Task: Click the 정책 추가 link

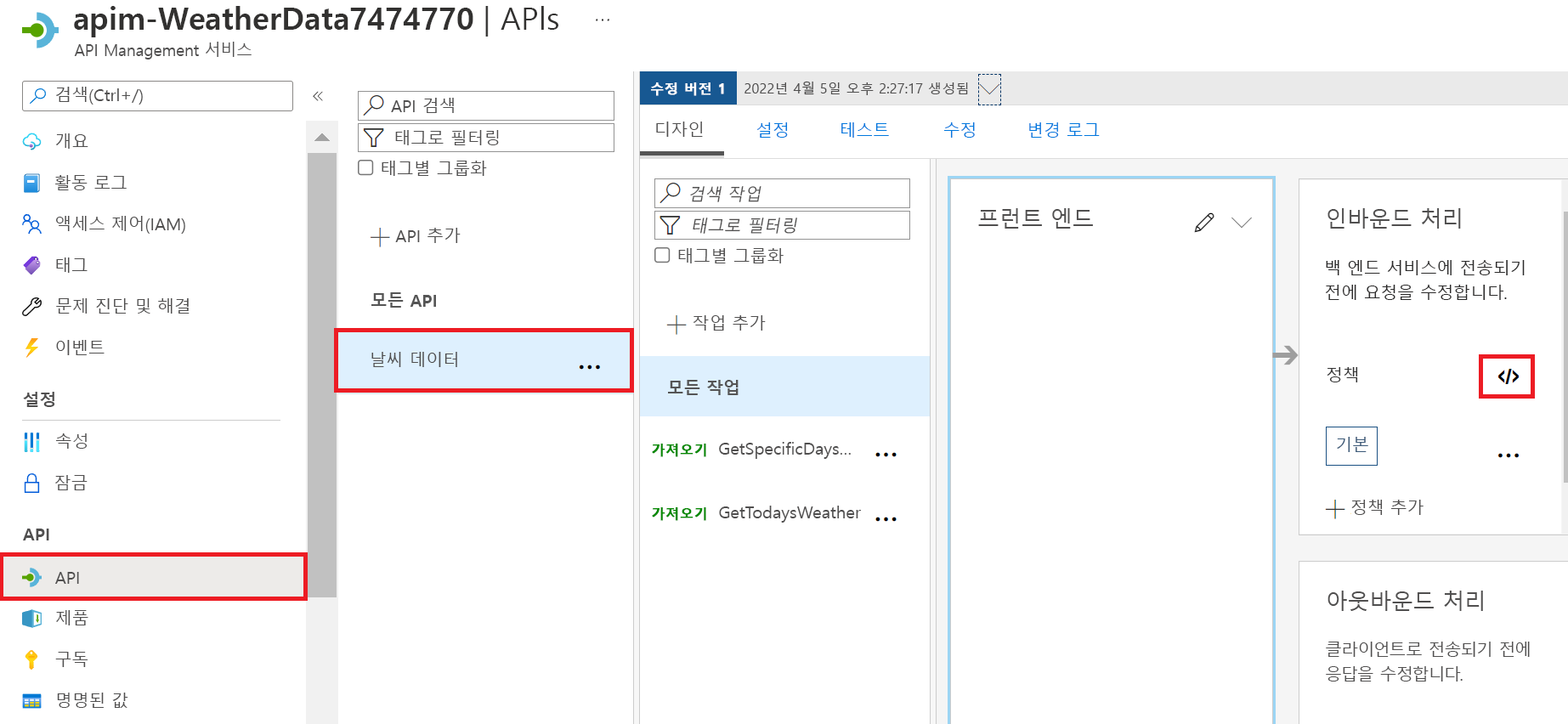Action: [1387, 507]
